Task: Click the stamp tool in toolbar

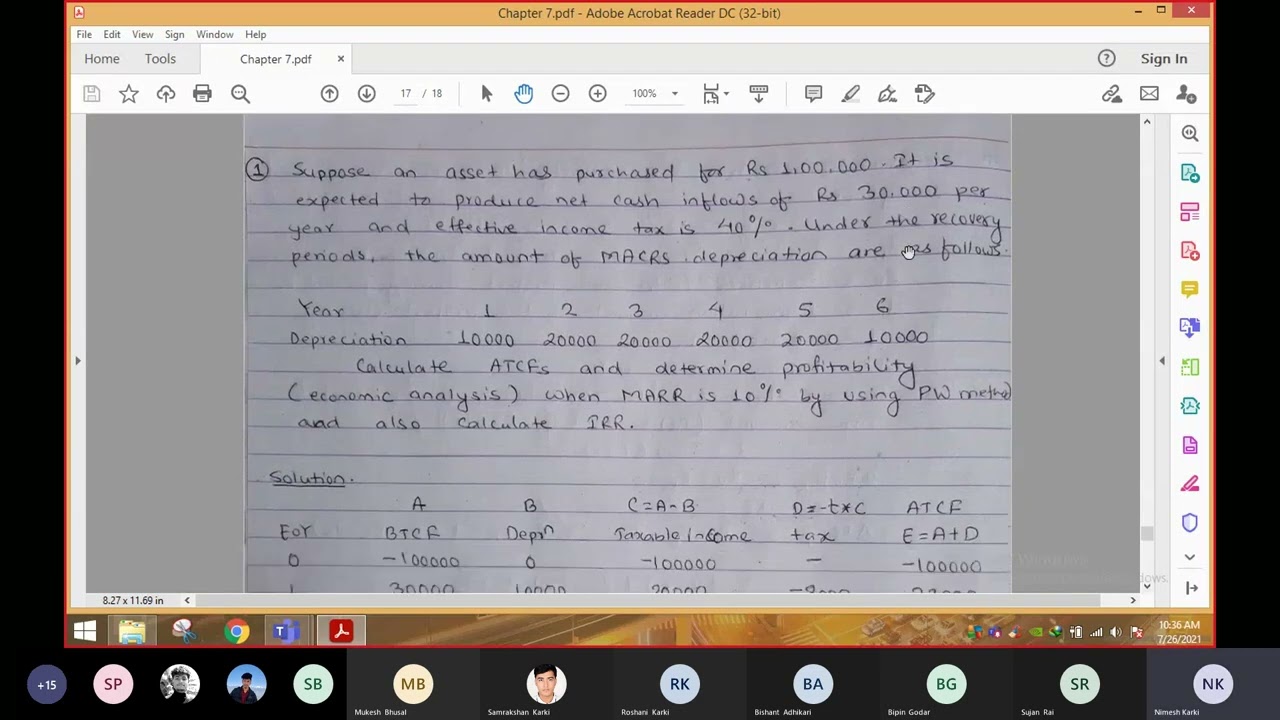Action: [924, 94]
